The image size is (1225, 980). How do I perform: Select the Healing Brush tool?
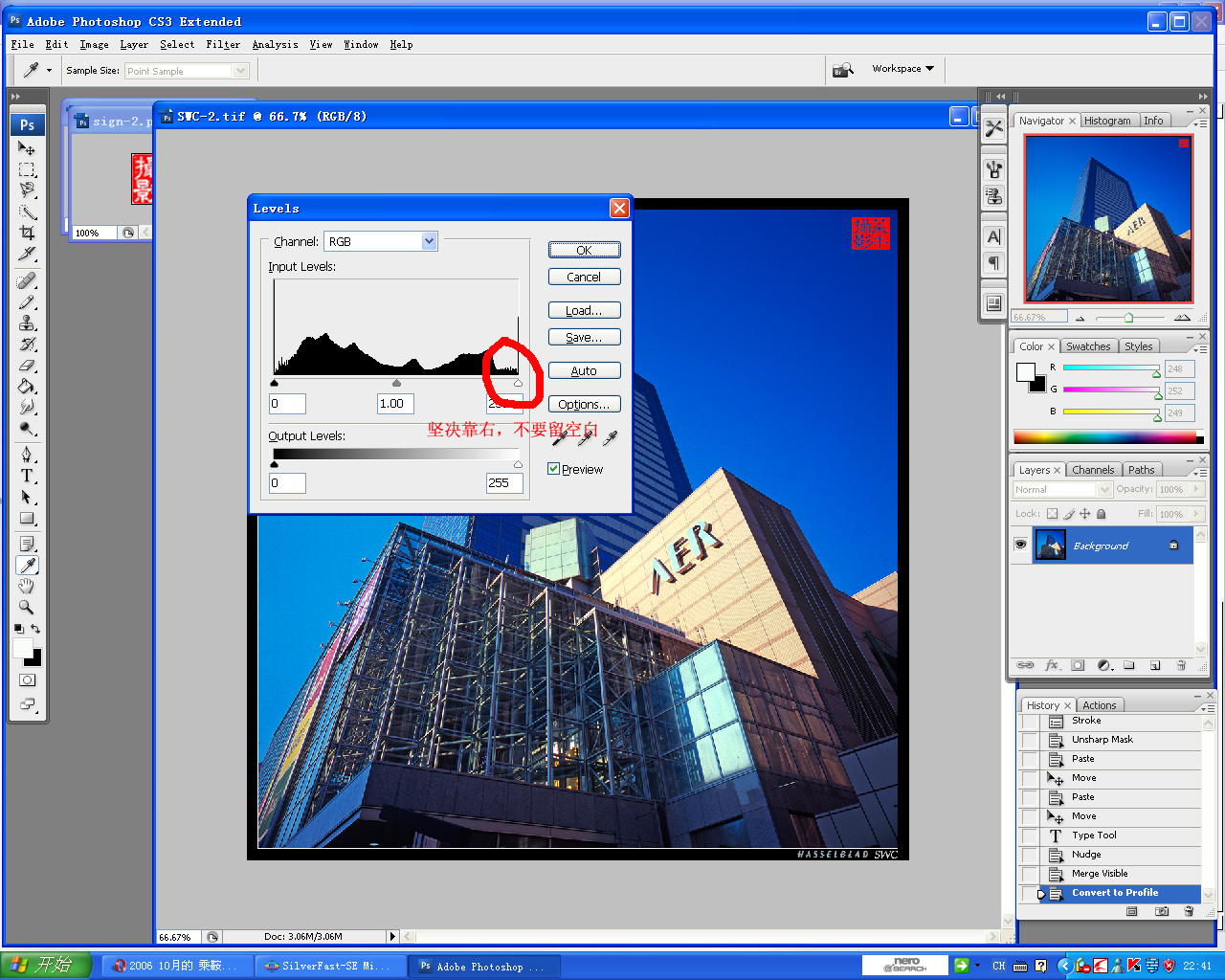tap(27, 280)
